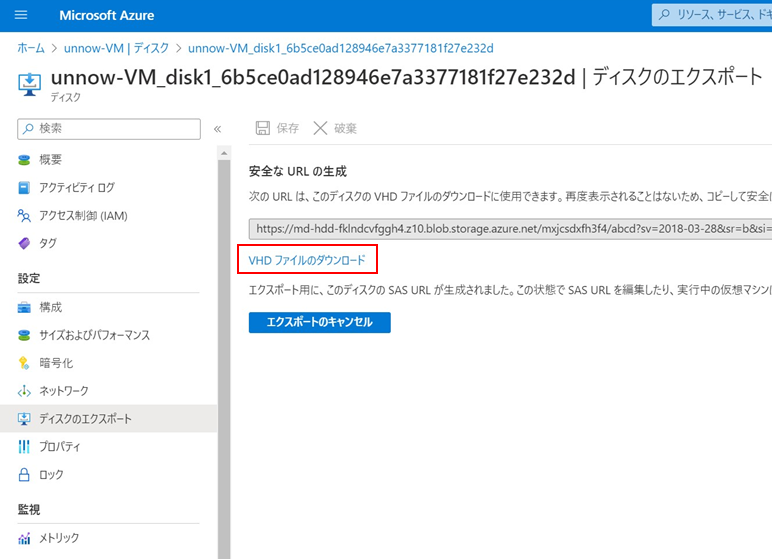This screenshot has height=559, width=772.
Task: Click the アクティビティ ログ icon
Action: (x=24, y=188)
